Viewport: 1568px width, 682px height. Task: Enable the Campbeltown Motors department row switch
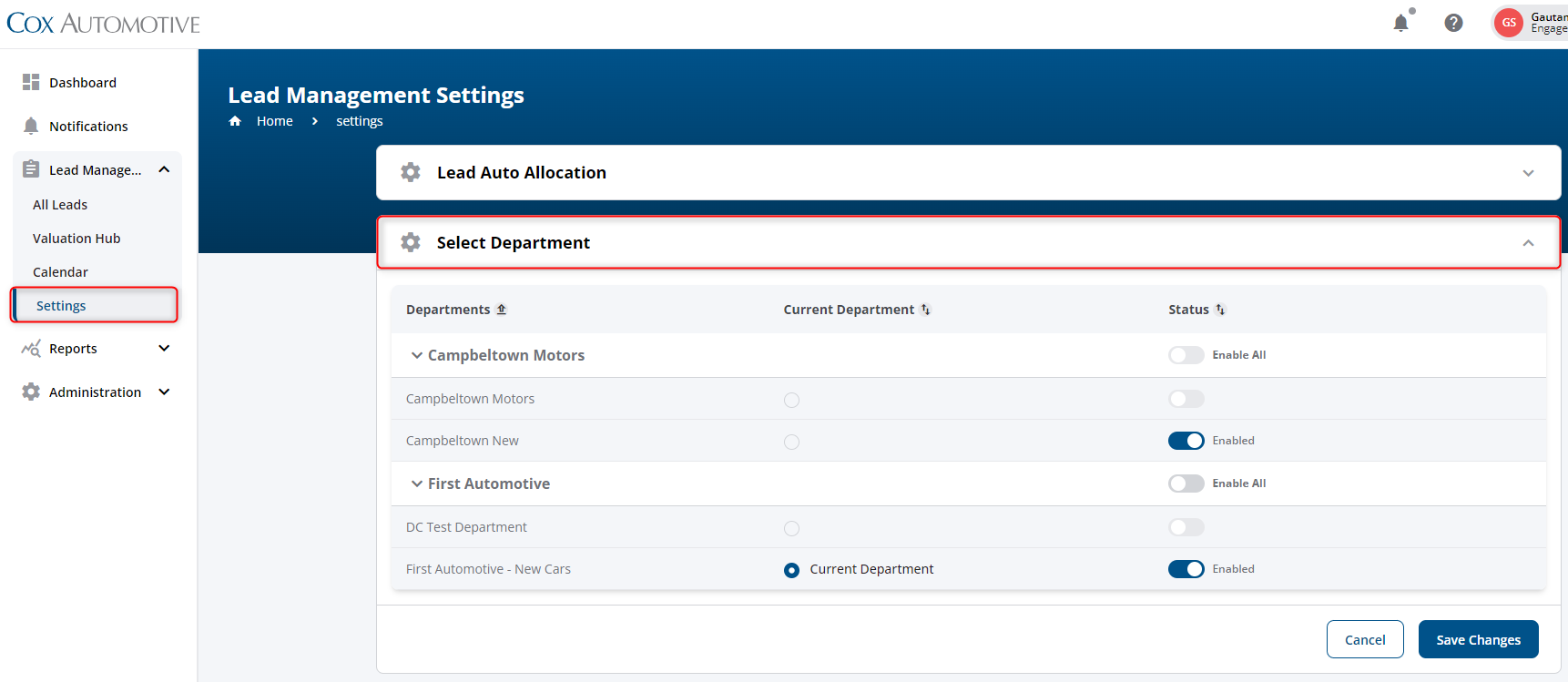tap(1186, 399)
